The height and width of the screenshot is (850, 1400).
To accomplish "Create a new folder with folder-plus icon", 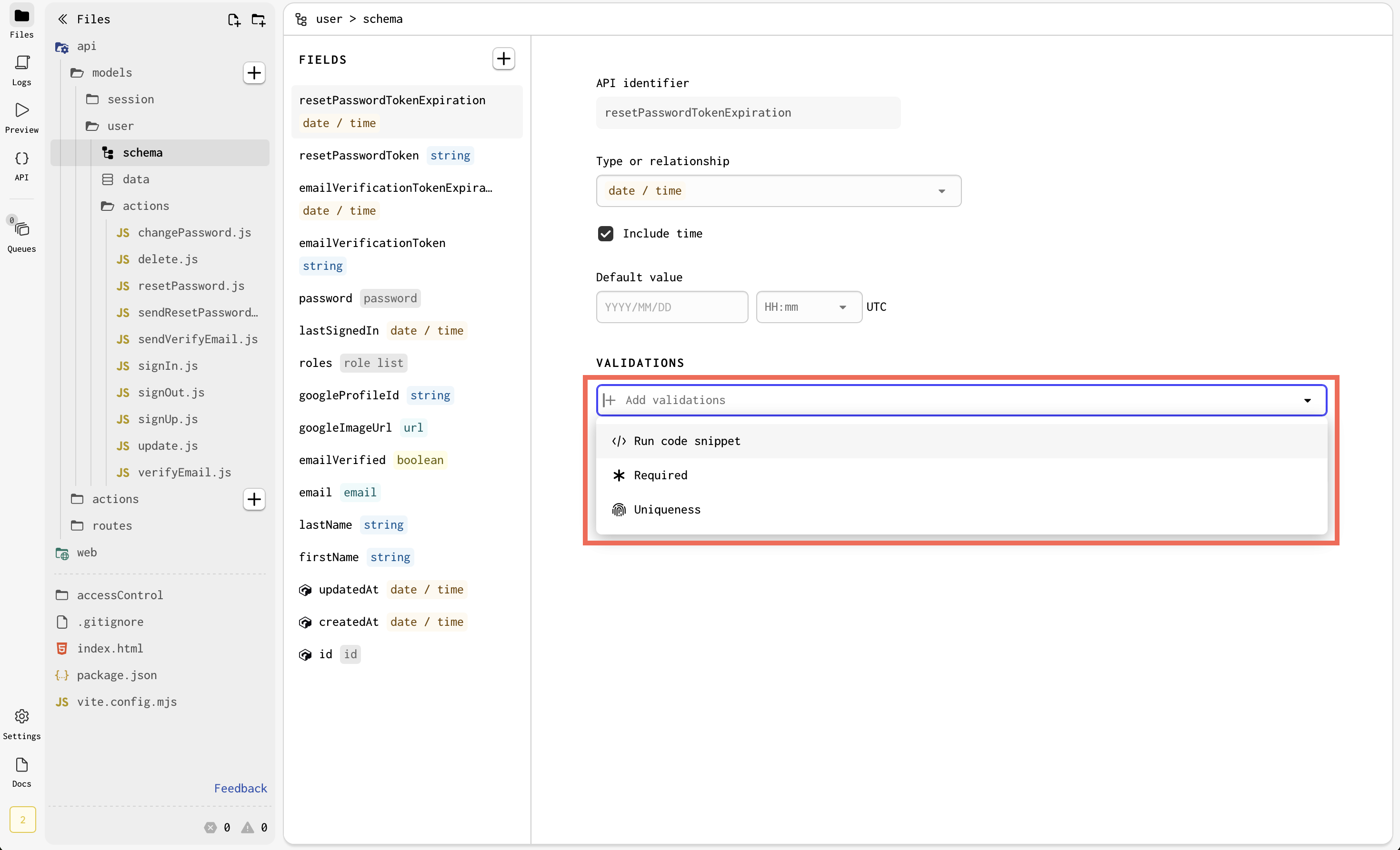I will pyautogui.click(x=259, y=20).
